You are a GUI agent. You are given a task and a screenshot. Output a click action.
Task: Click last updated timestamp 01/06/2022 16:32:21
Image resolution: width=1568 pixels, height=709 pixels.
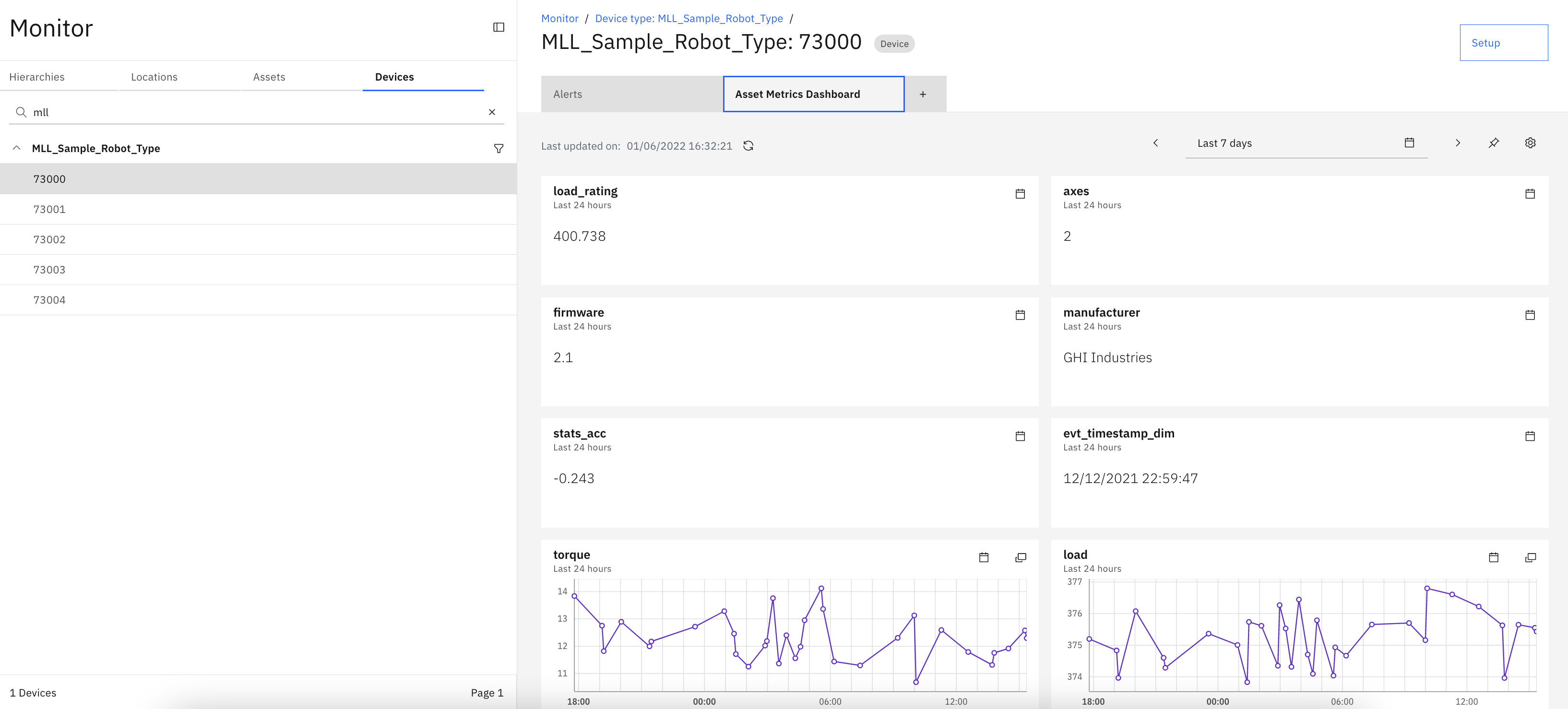tap(679, 146)
